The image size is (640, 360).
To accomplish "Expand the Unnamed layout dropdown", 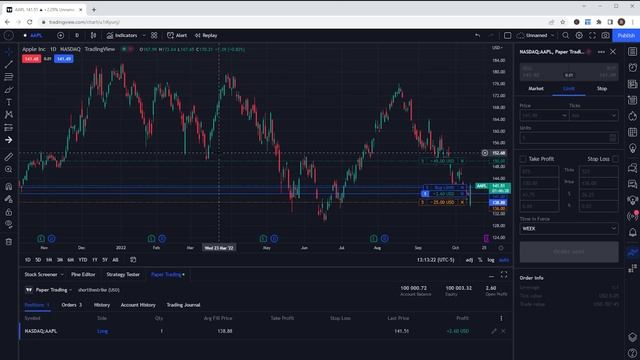I will (x=552, y=36).
